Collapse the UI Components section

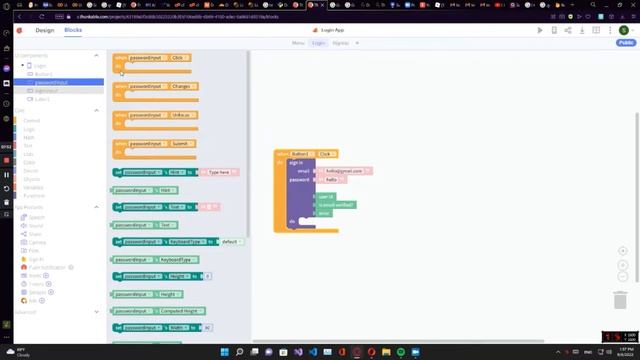pos(96,56)
